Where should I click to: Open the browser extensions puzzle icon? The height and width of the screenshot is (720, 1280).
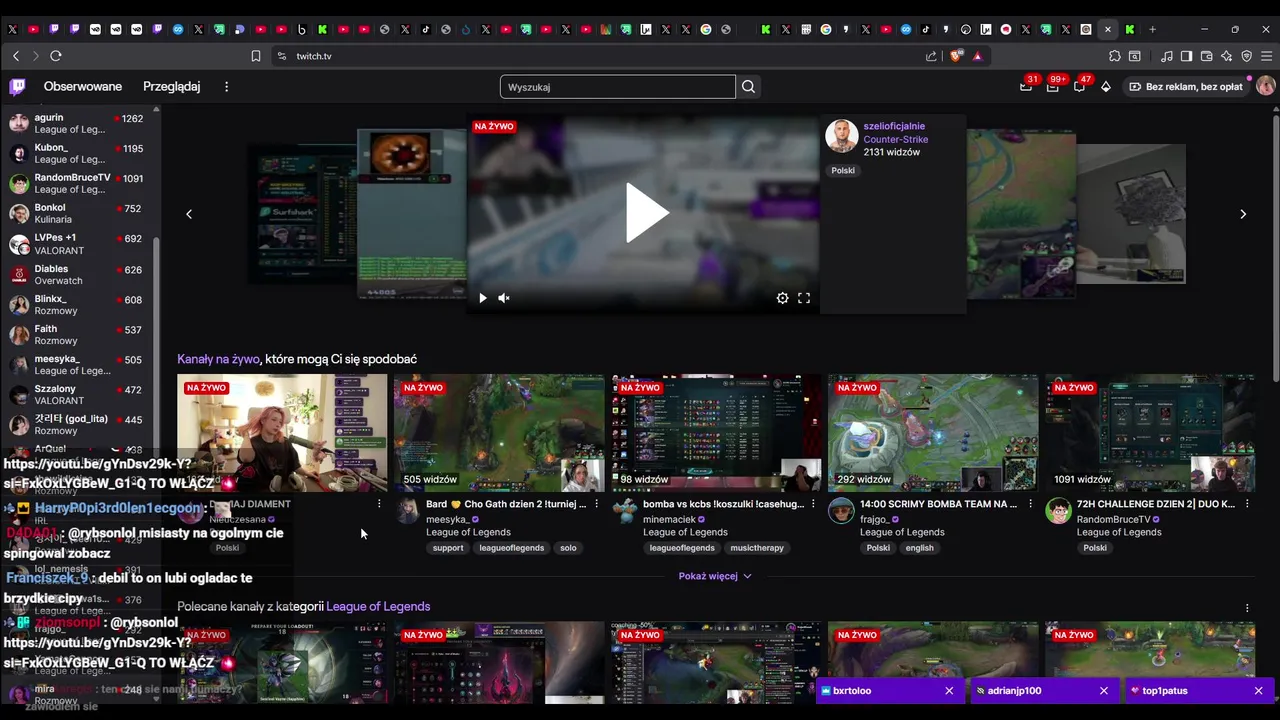coord(1115,56)
